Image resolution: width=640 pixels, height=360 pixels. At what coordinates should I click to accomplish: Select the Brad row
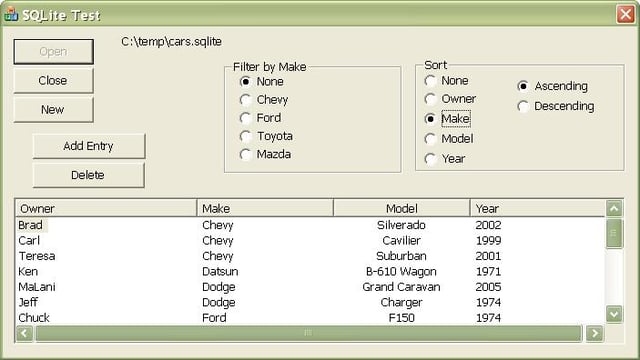(310, 225)
